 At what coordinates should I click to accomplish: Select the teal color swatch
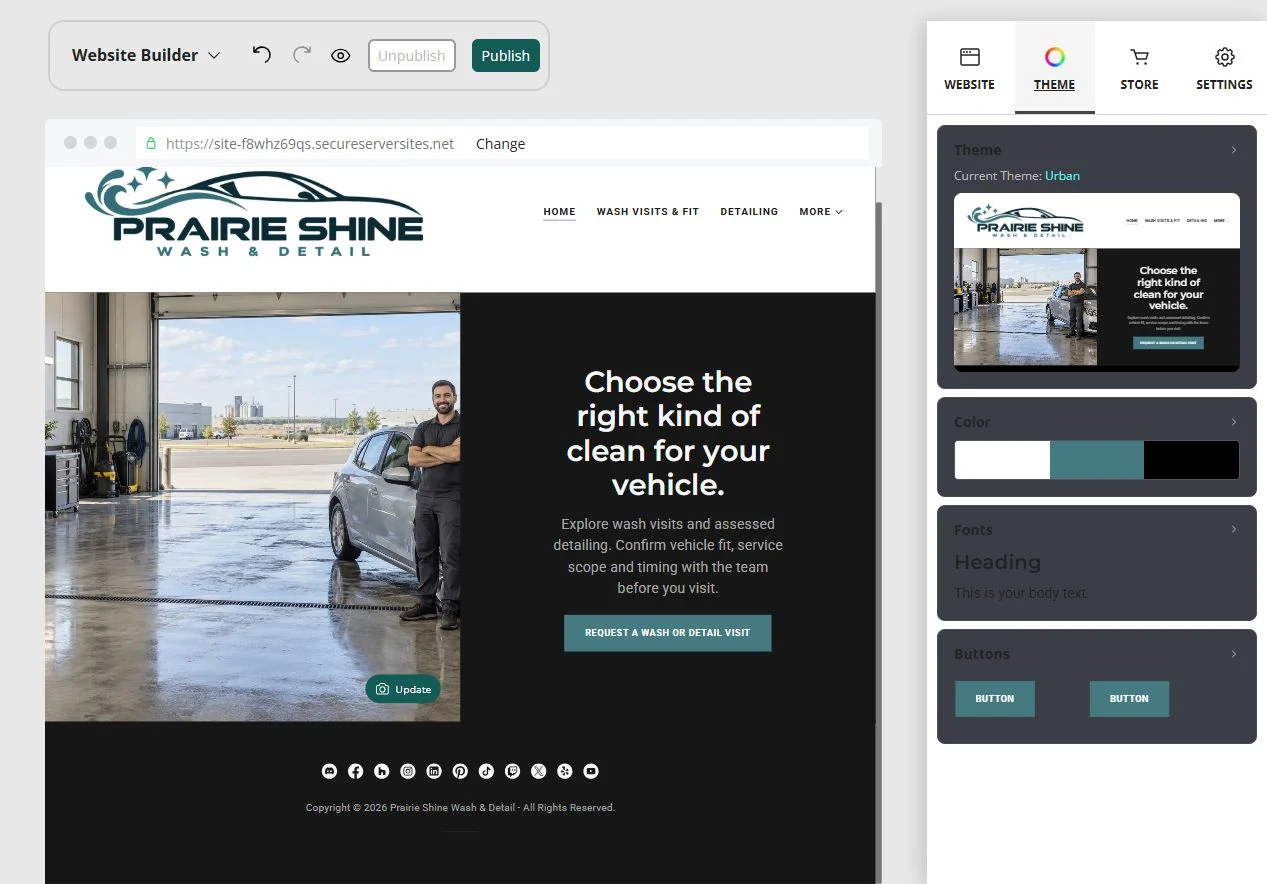pos(1097,460)
